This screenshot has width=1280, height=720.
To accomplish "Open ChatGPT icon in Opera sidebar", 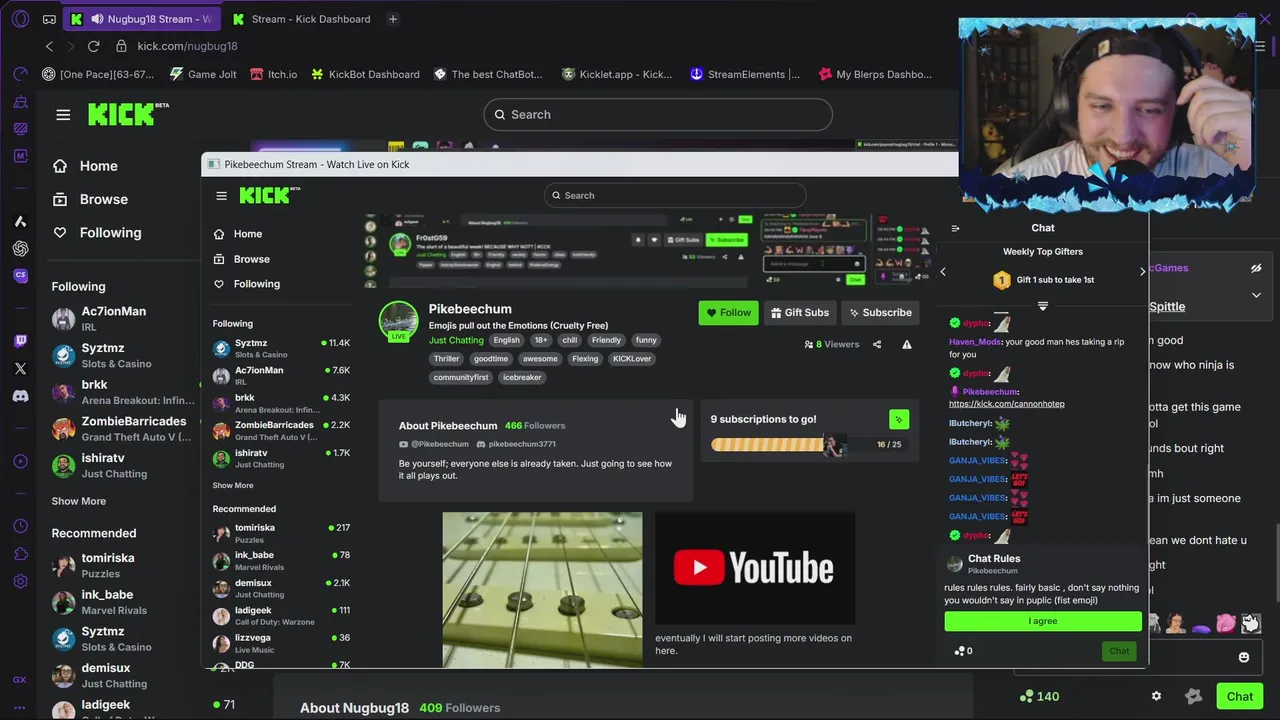I will pos(20,248).
